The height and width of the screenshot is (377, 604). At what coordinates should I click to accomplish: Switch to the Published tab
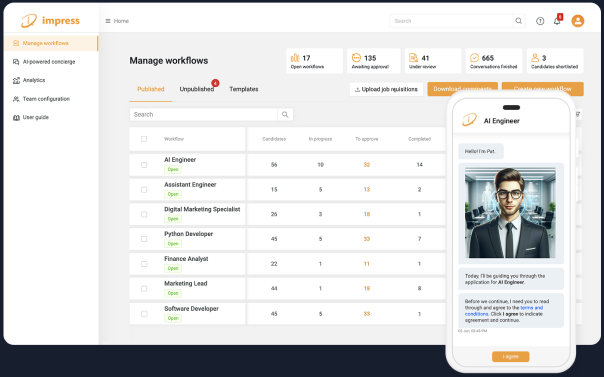tap(151, 89)
